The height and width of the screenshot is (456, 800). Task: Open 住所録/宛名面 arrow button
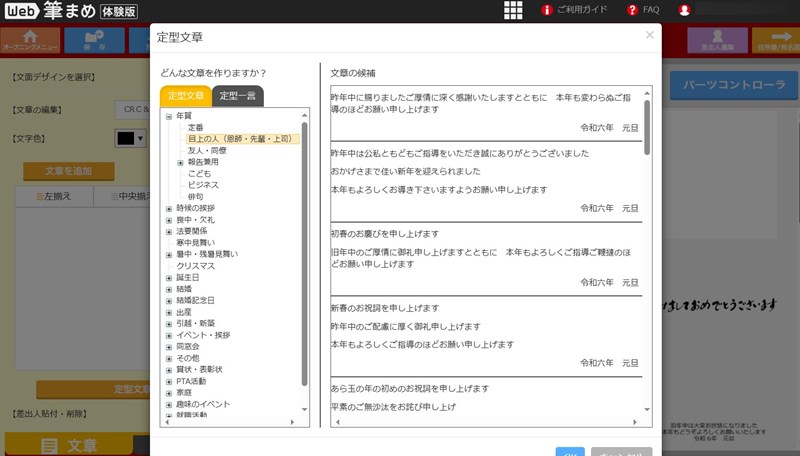click(x=777, y=40)
